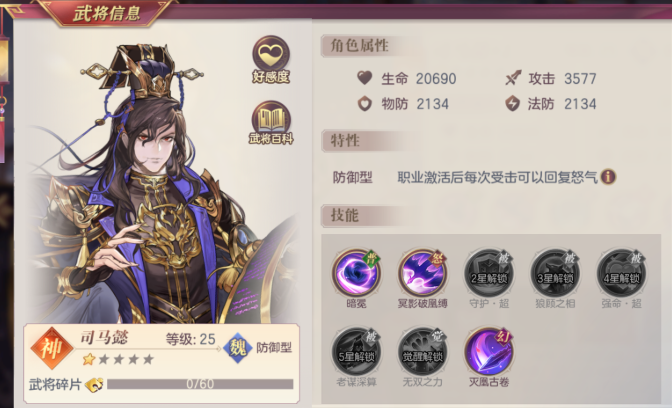Click the 司马懿 character portrait
Viewport: 672px width, 408px height.
point(163,182)
